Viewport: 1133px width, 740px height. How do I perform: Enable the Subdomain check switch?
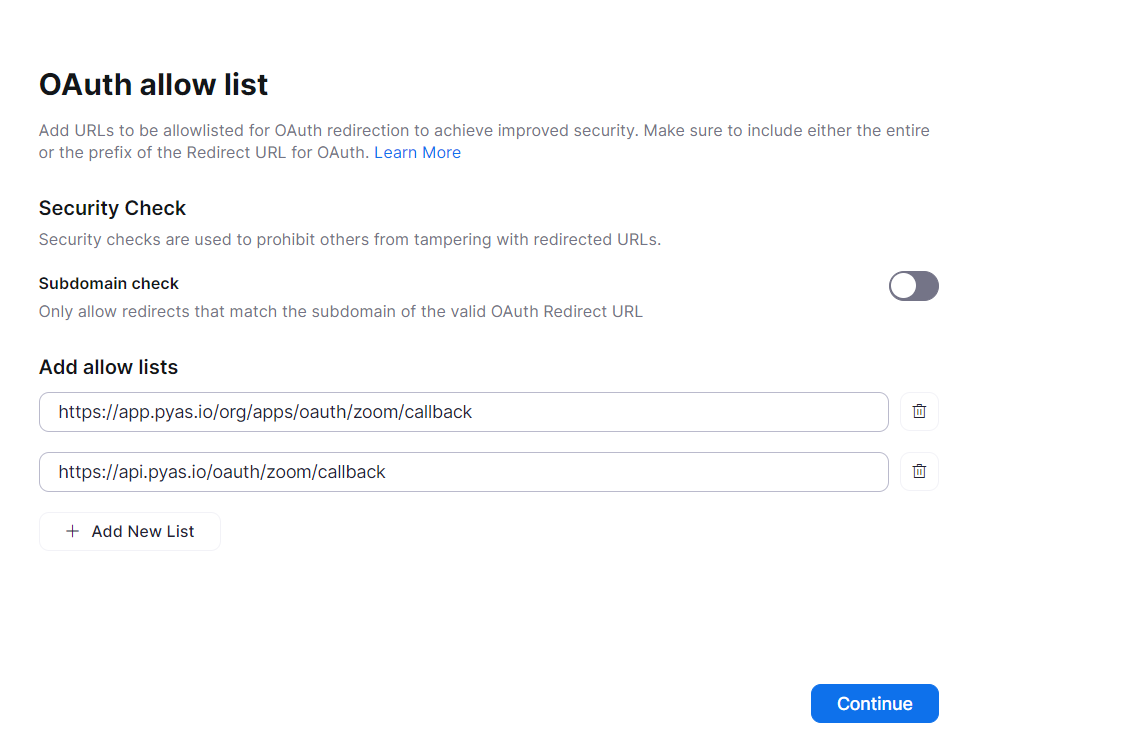coord(913,286)
